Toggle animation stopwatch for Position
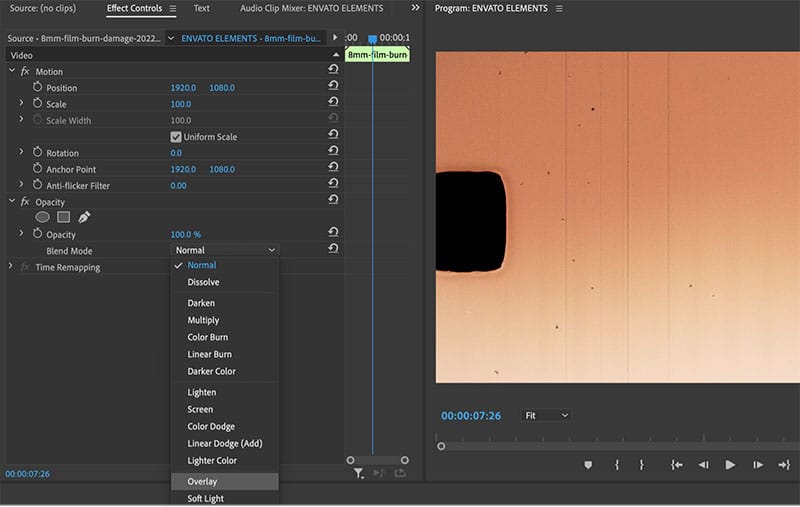The width and height of the screenshot is (800, 507). click(37, 87)
